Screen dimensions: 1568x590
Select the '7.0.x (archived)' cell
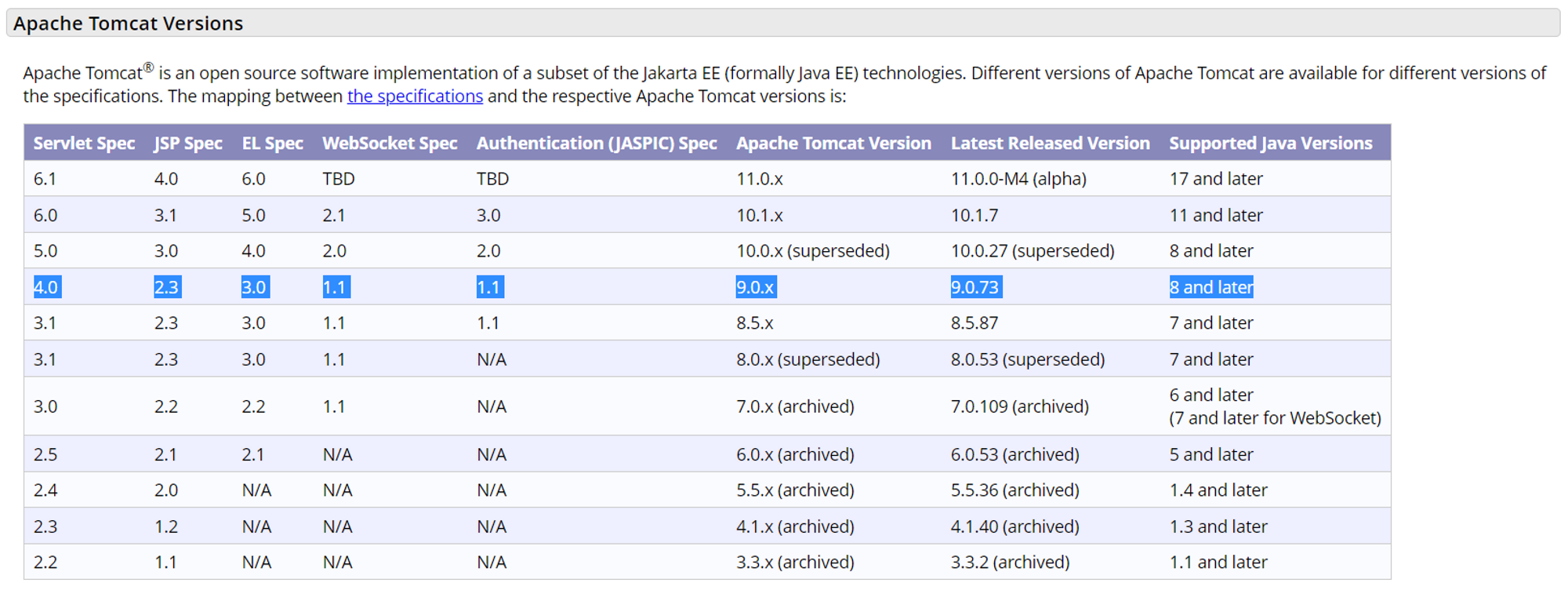tap(795, 406)
